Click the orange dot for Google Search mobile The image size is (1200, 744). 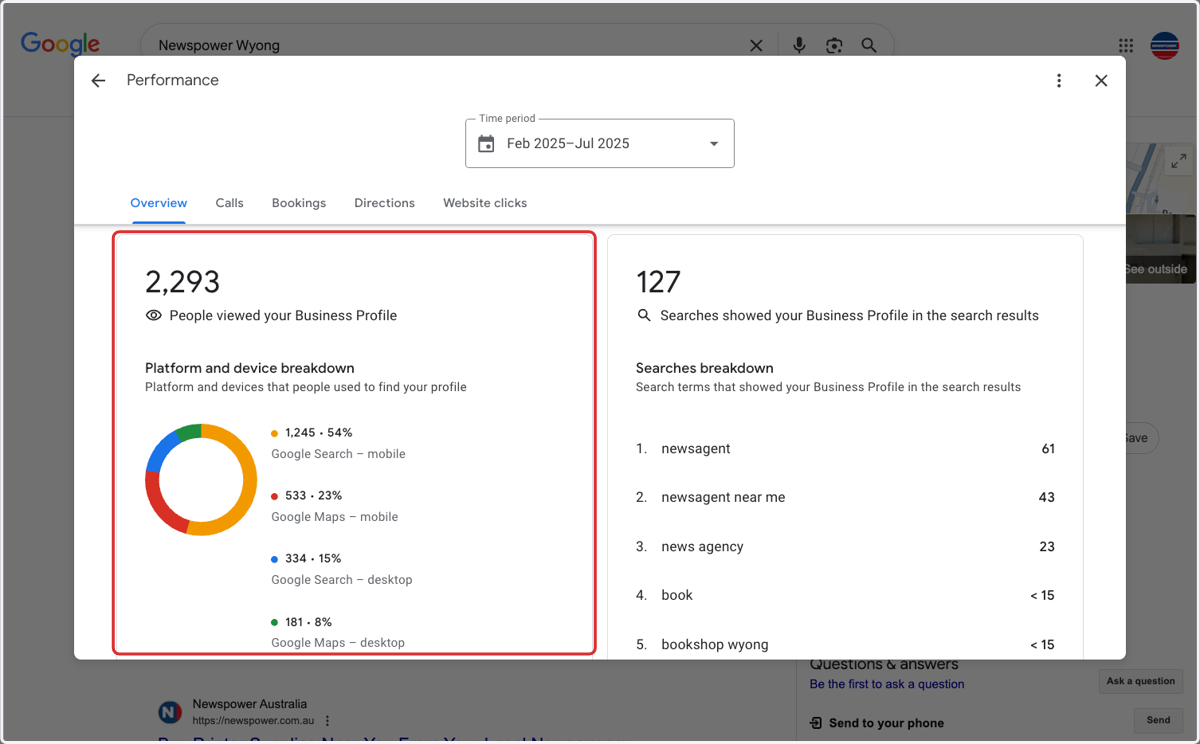tap(275, 434)
